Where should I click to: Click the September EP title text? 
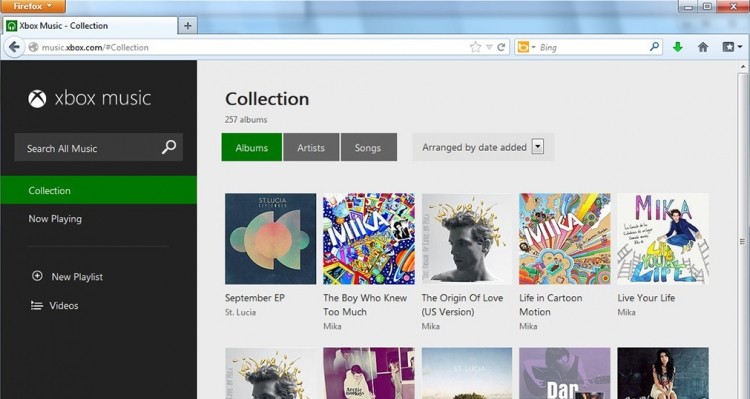pyautogui.click(x=255, y=298)
